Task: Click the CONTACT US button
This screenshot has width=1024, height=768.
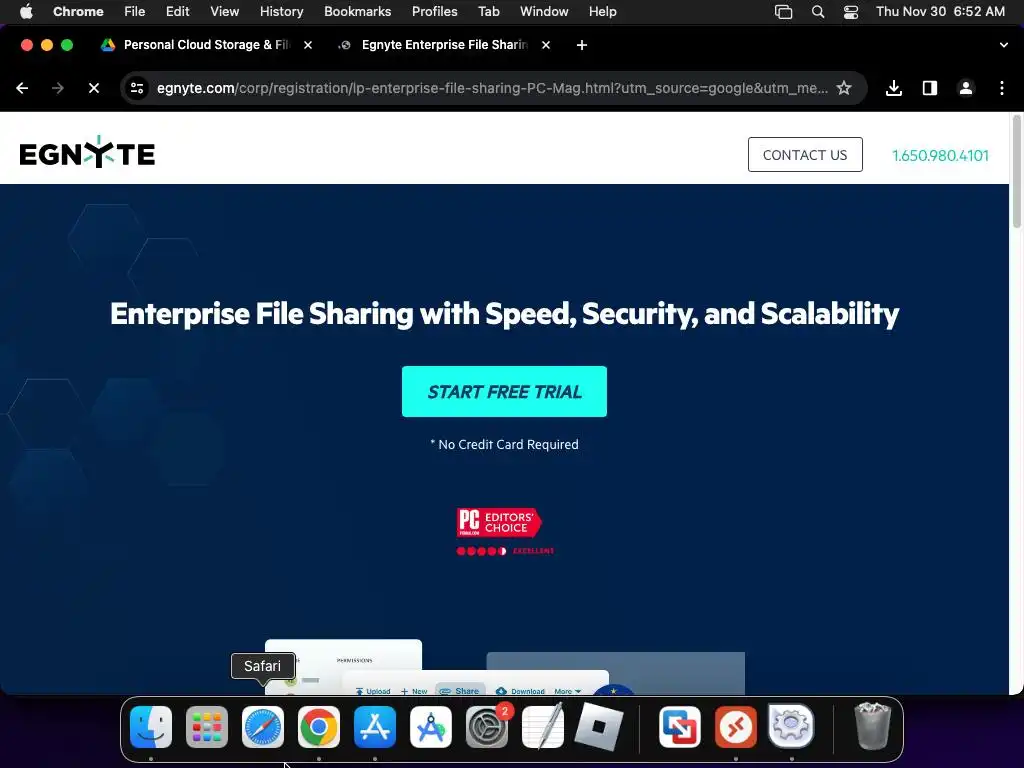Action: click(805, 155)
